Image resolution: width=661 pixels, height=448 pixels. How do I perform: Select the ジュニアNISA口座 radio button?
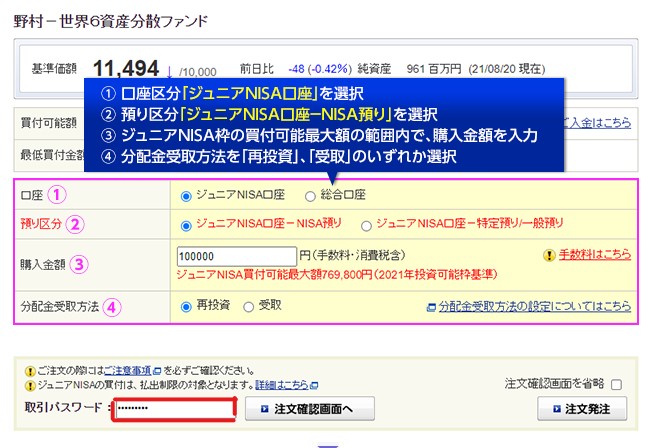(186, 196)
